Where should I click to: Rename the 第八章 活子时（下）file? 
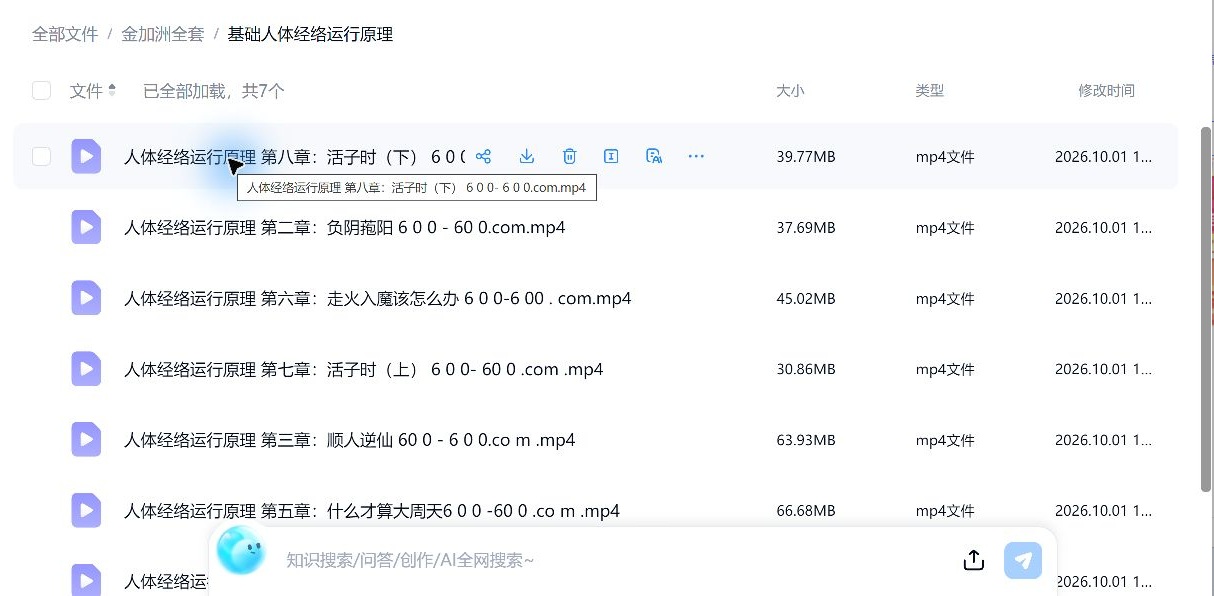pos(611,156)
